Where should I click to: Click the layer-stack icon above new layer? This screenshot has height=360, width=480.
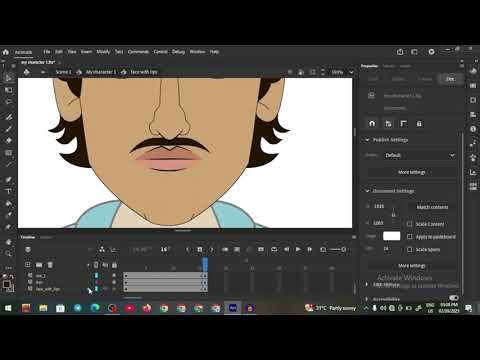tap(28, 249)
